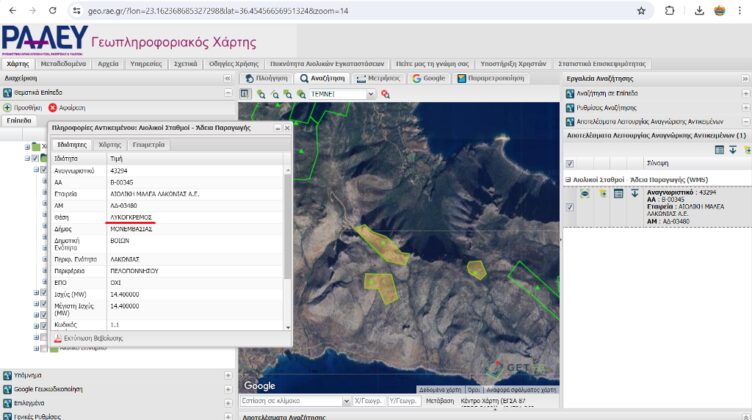752x420 pixels.
Task: Click Αφαίρεση remove layer button
Action: pos(67,108)
